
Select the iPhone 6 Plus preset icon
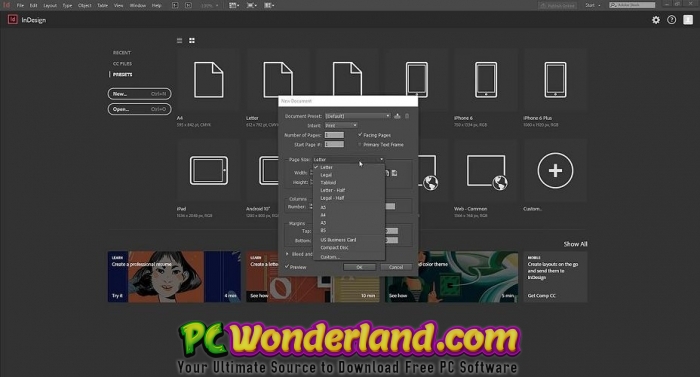(555, 80)
